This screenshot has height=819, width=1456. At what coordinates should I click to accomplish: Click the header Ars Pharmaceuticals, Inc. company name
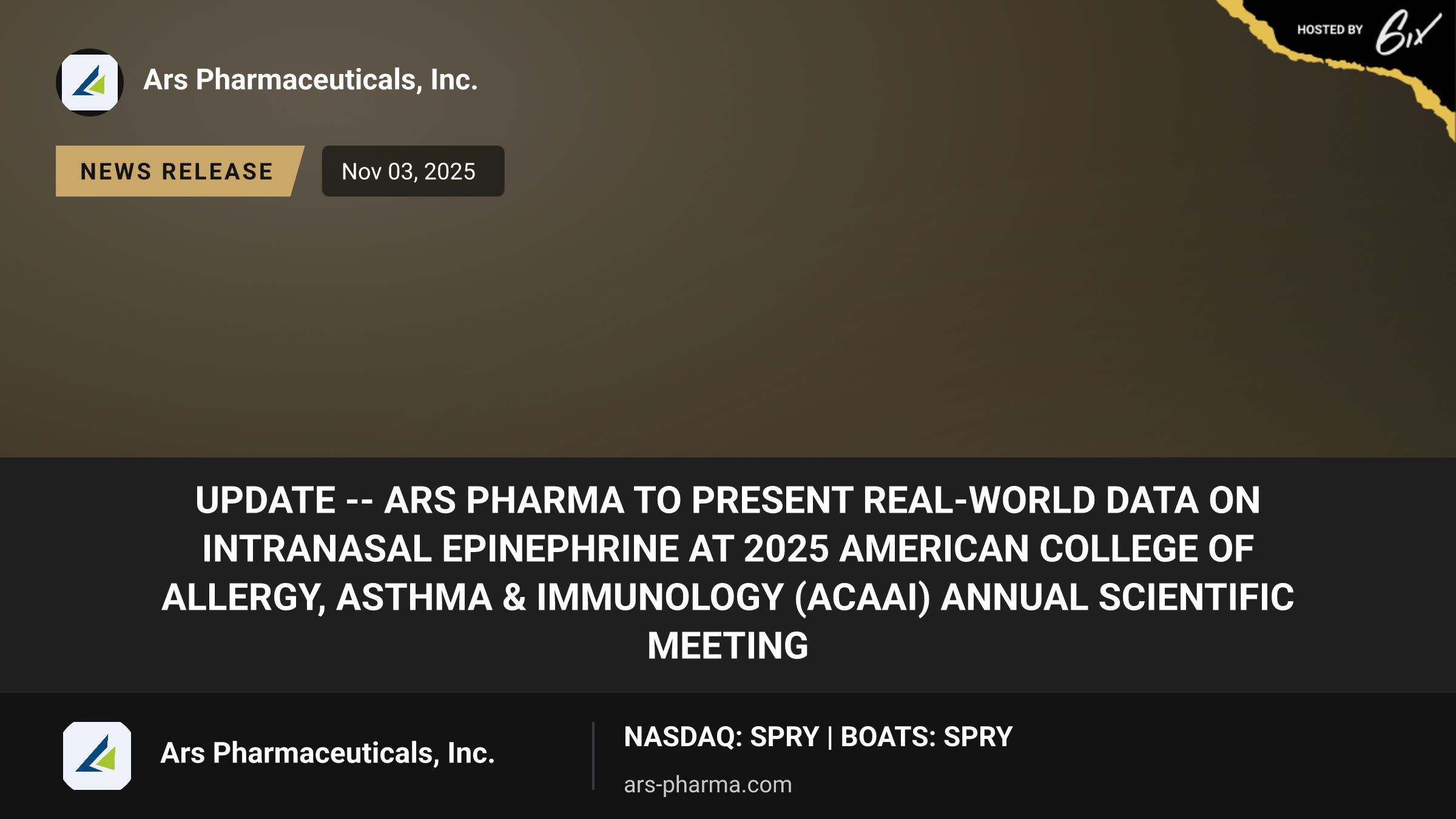tap(311, 79)
